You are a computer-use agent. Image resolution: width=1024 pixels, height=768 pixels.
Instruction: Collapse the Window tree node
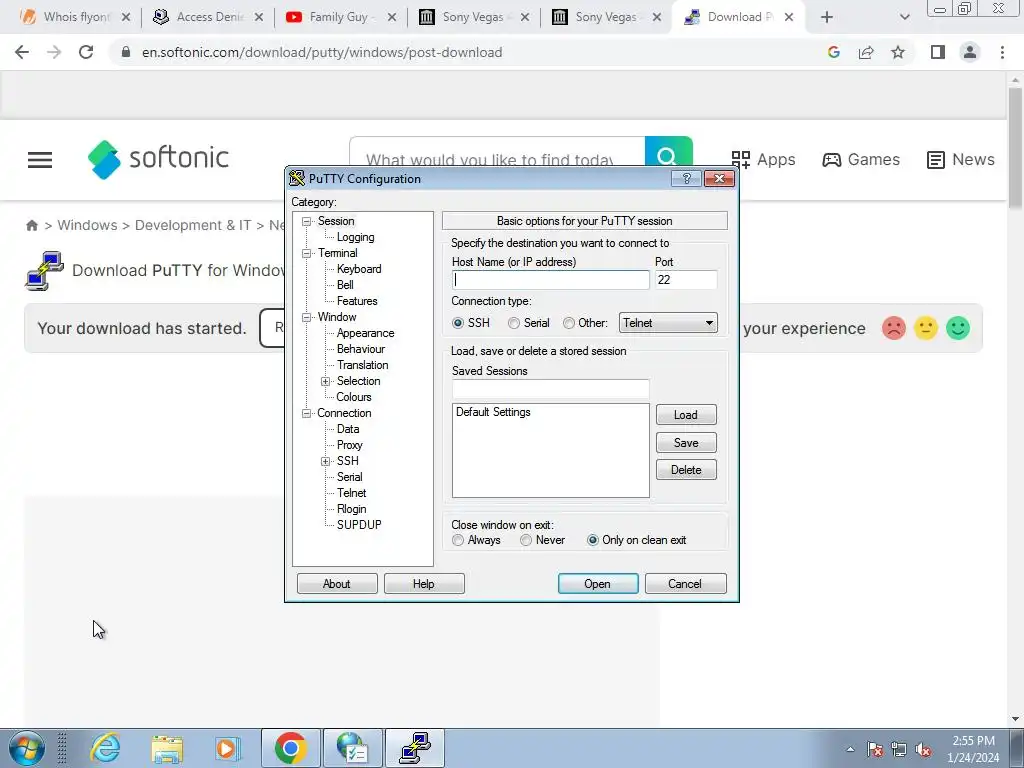306,317
